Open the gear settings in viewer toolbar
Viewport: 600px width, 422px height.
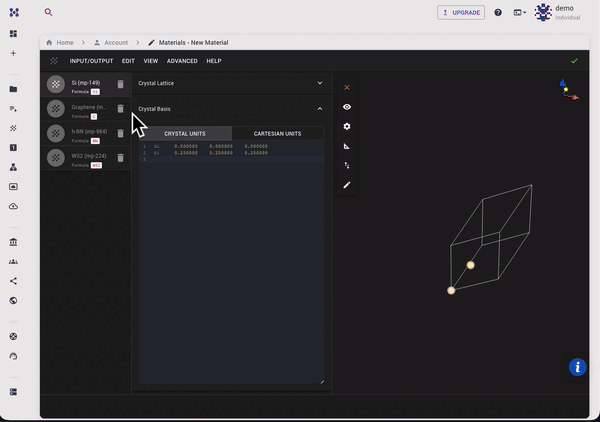point(347,127)
